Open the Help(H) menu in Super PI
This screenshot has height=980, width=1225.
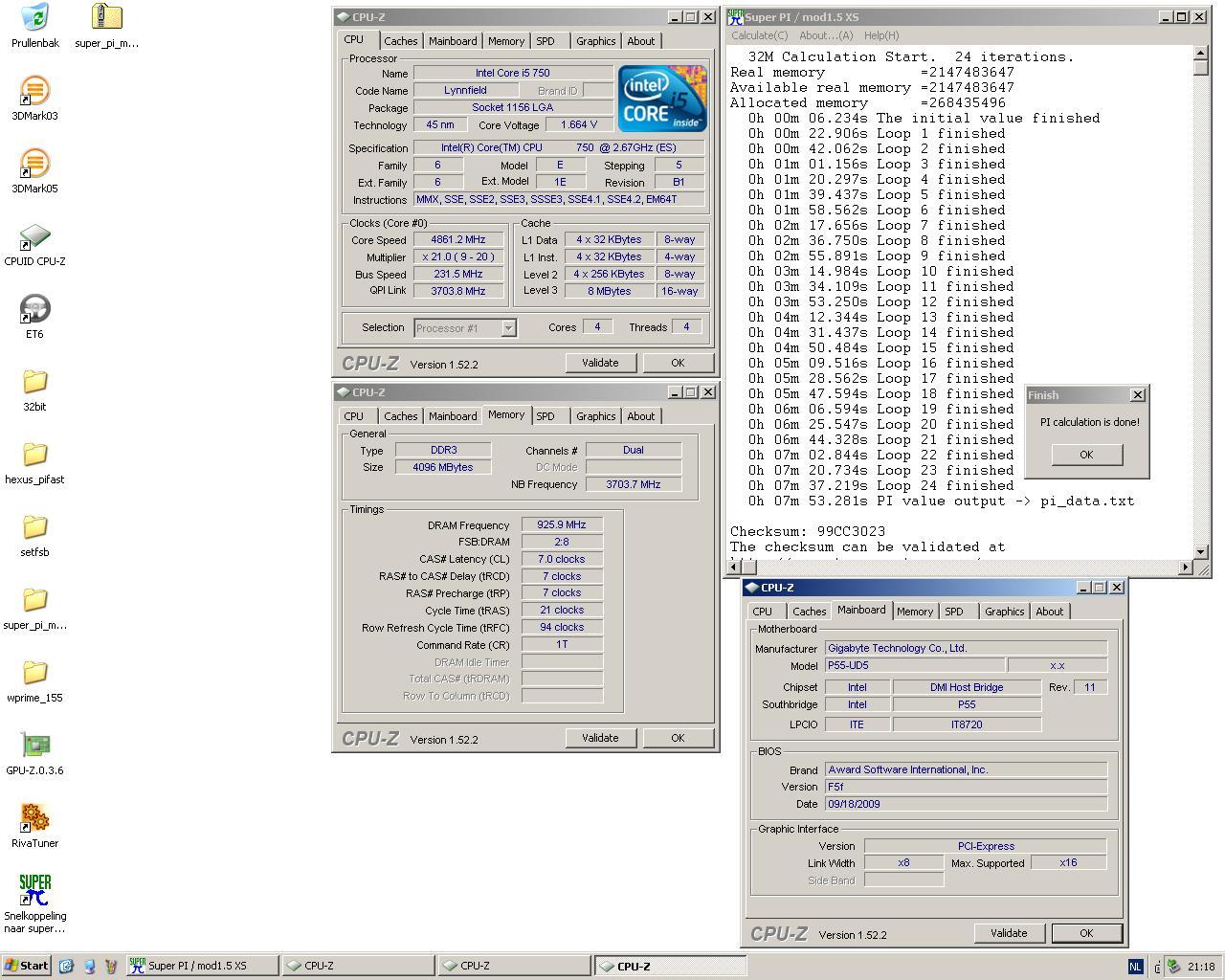881,35
